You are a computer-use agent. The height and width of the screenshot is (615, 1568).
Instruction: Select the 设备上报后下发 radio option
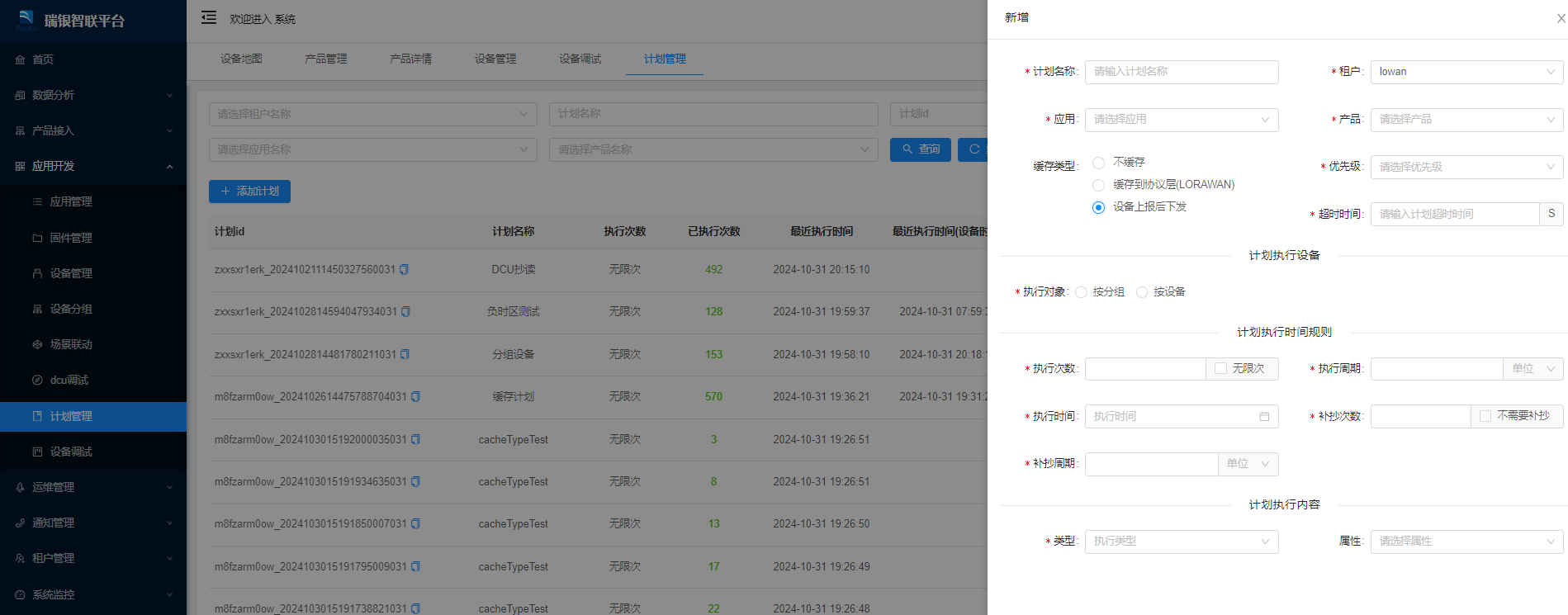coord(1098,207)
